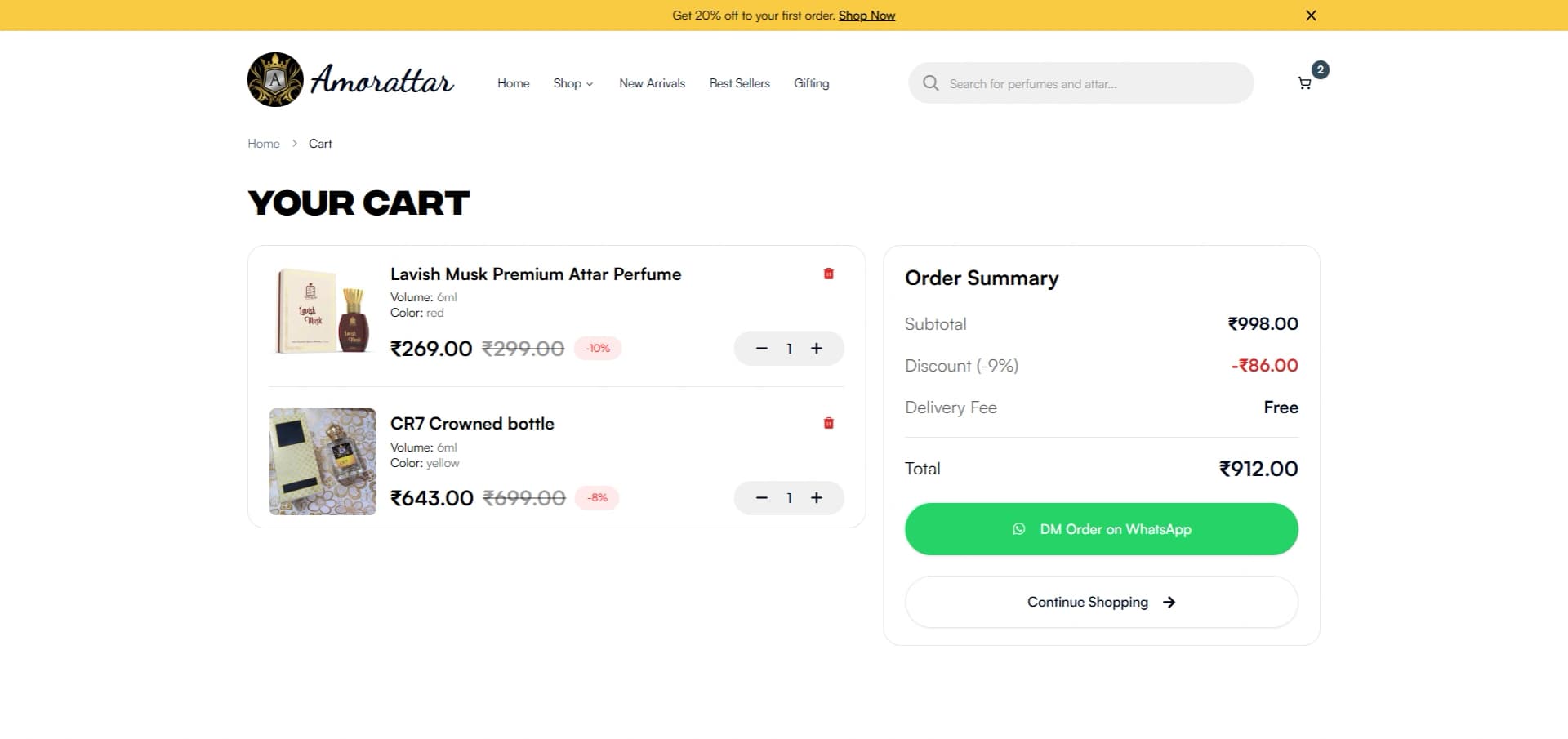
Task: Dismiss the yellow promo banner
Action: click(1311, 16)
